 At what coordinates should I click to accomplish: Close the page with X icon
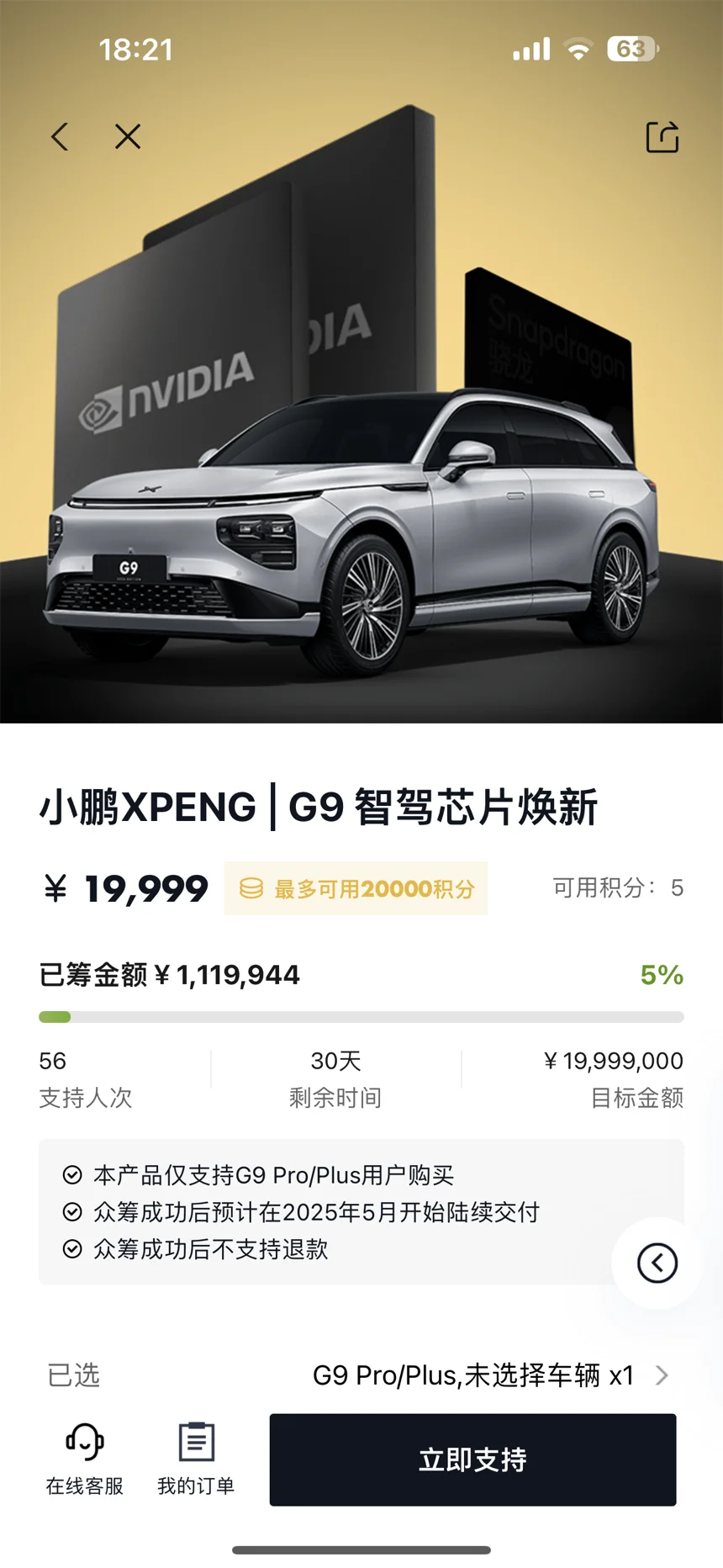click(128, 136)
